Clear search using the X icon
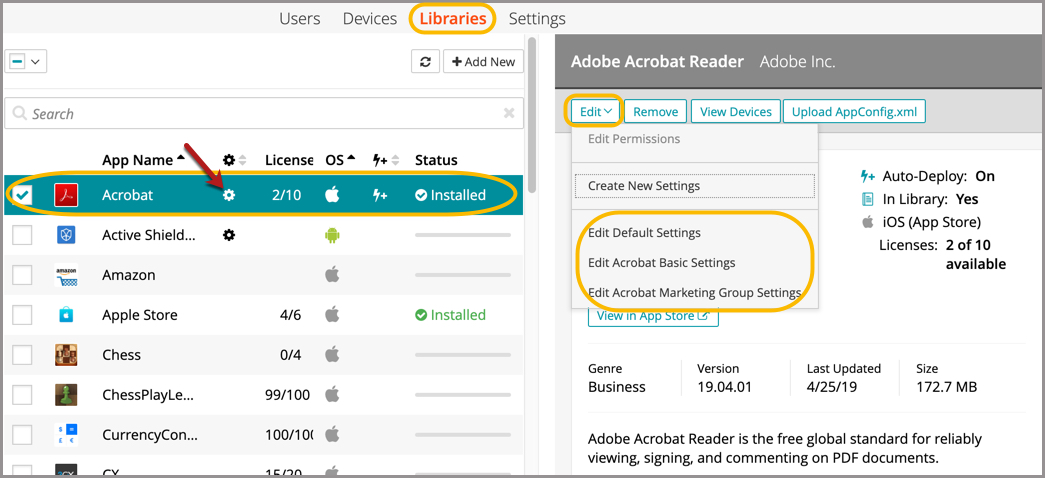This screenshot has height=478, width=1045. pyautogui.click(x=509, y=114)
